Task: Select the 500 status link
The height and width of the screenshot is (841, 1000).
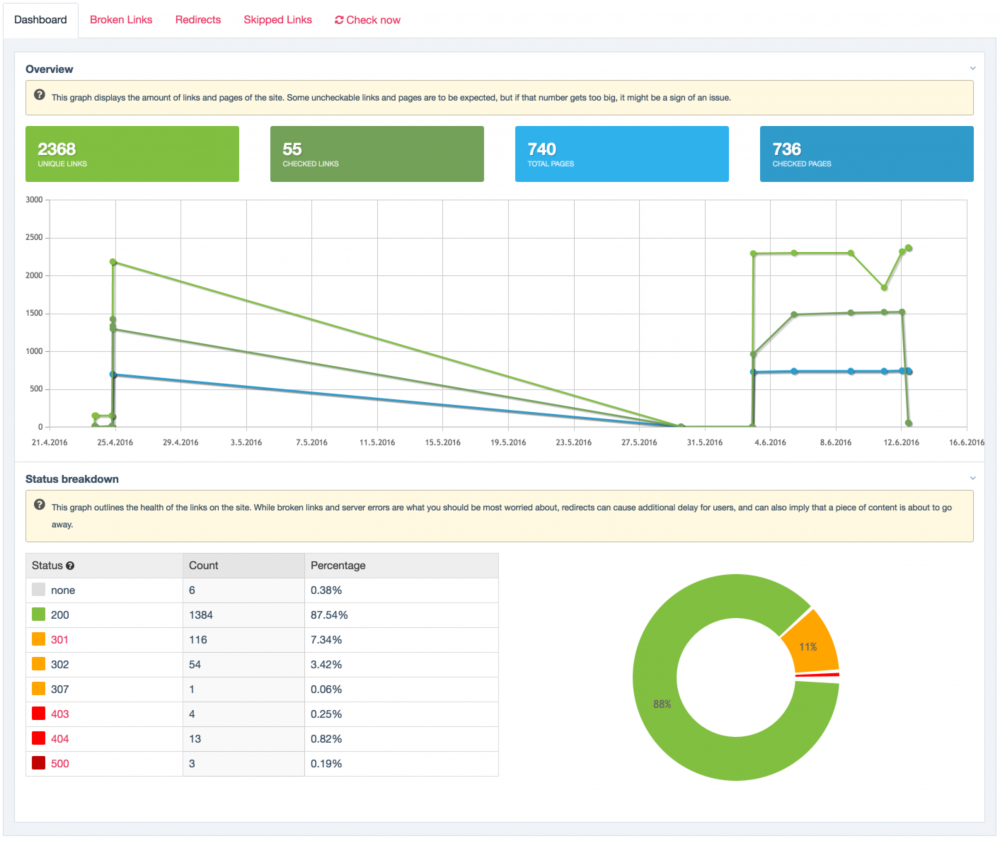Action: click(62, 763)
